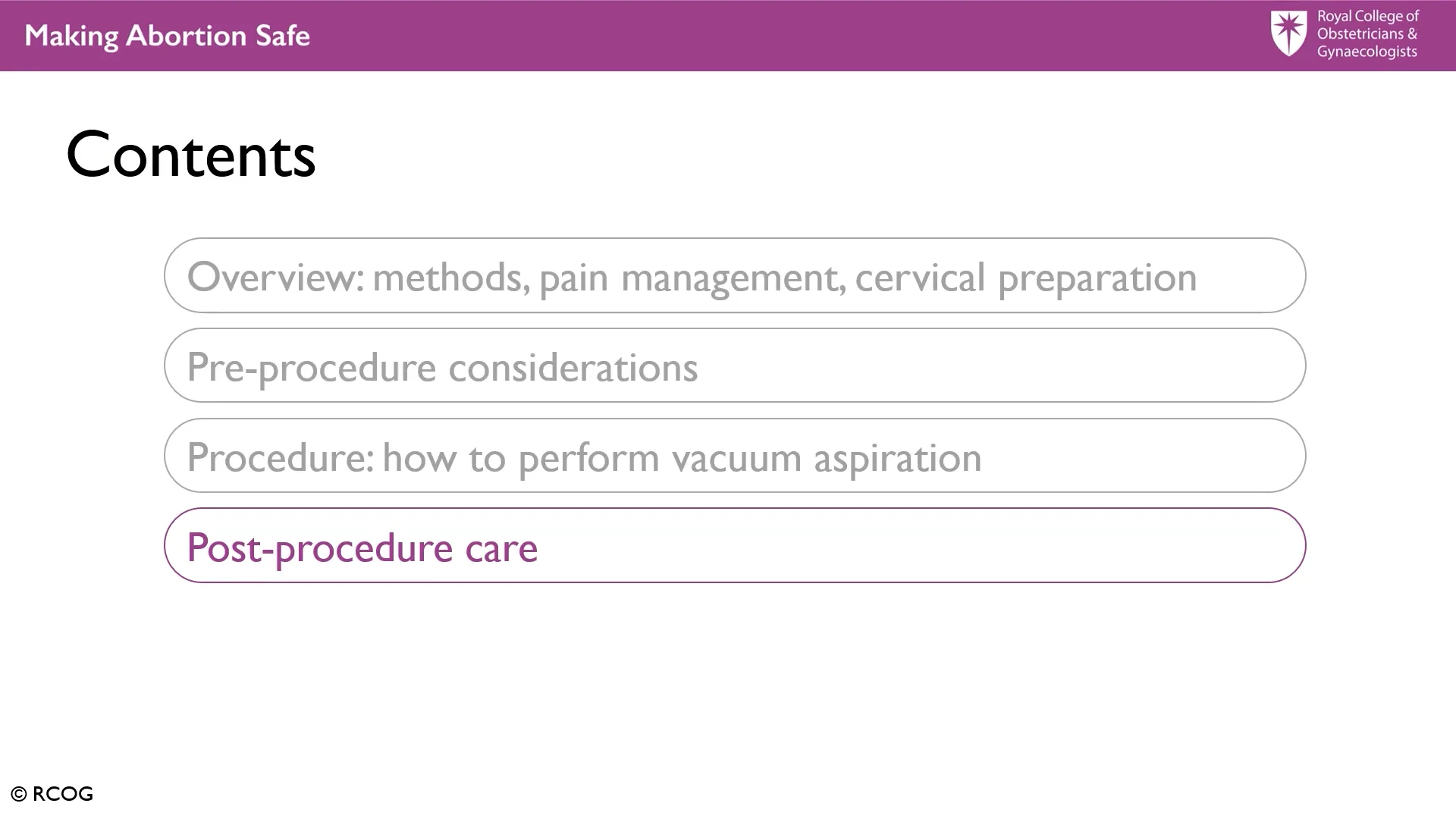Click the 'Overview:' label in first item

(x=275, y=278)
